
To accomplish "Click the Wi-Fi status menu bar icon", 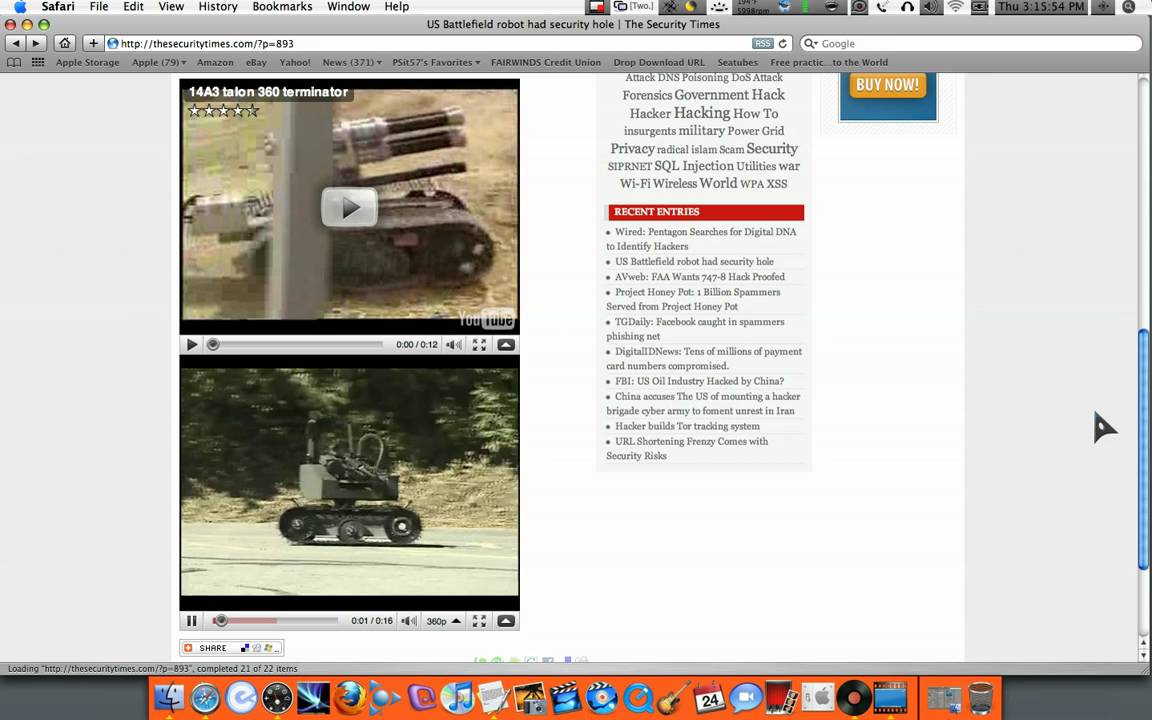I will pos(955,7).
